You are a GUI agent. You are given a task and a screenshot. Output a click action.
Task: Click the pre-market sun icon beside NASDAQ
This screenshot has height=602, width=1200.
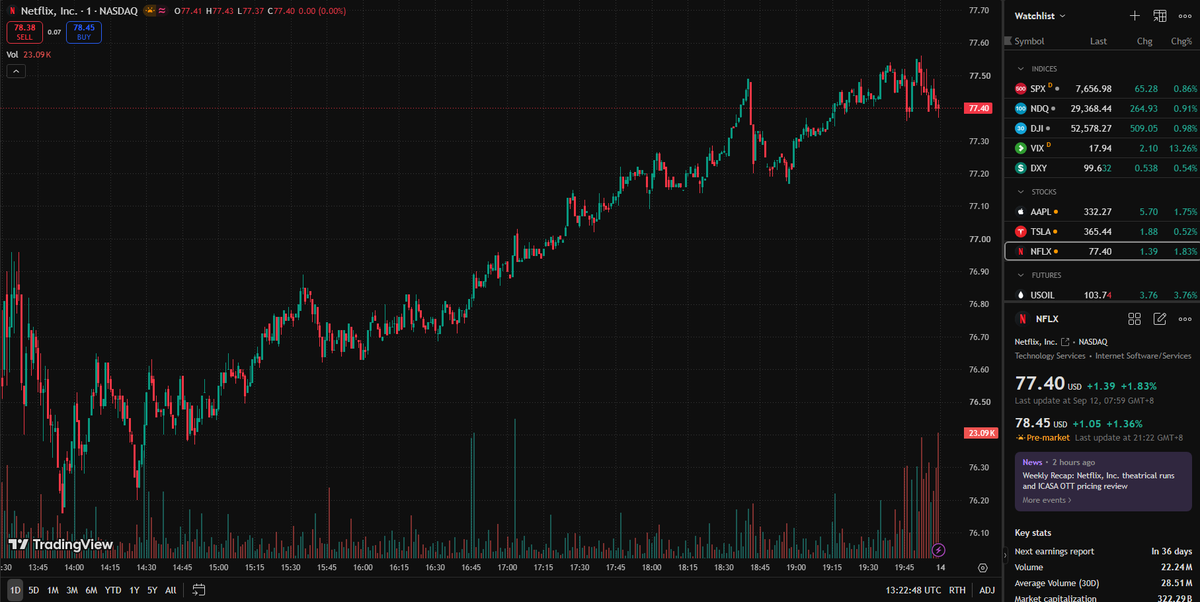(150, 10)
